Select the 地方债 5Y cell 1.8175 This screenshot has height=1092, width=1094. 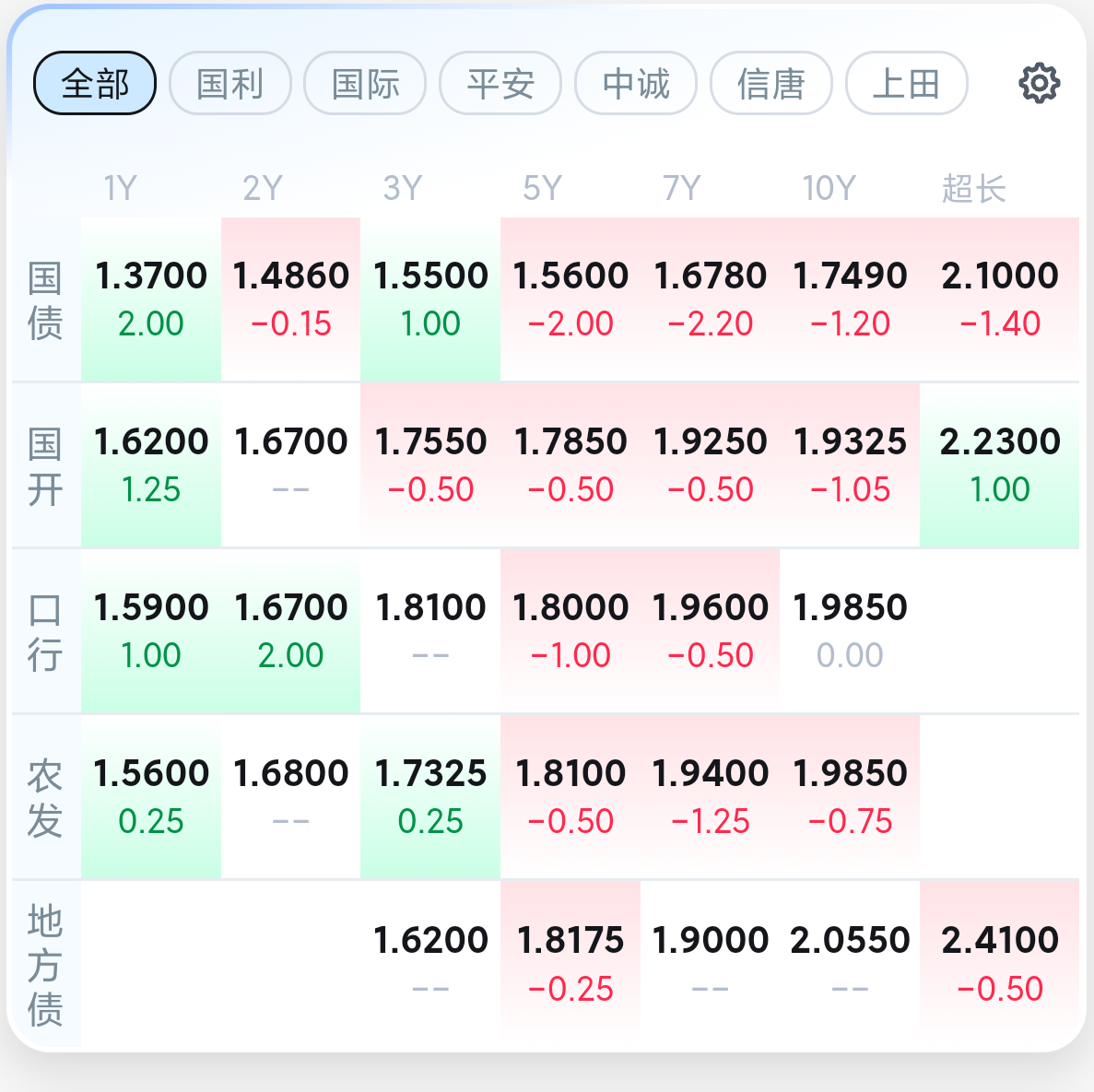(571, 964)
